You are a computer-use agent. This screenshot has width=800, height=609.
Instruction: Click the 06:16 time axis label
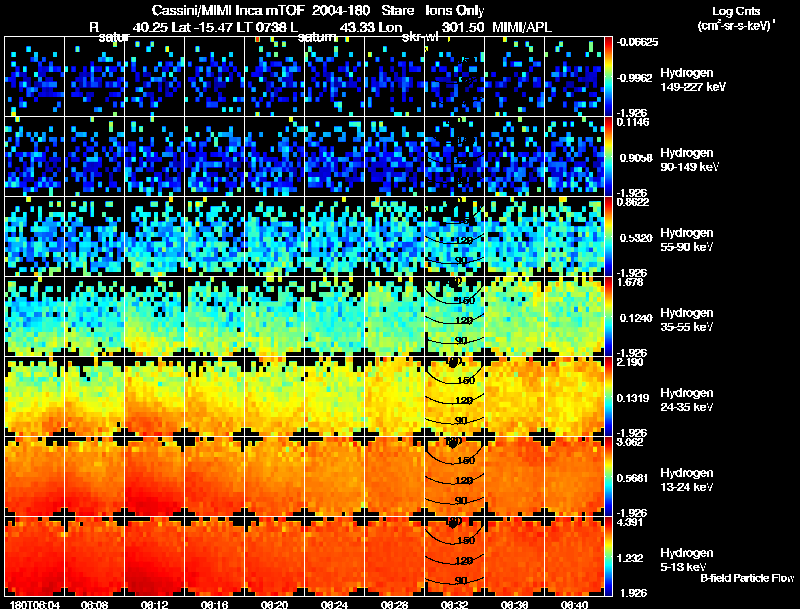coord(214,605)
